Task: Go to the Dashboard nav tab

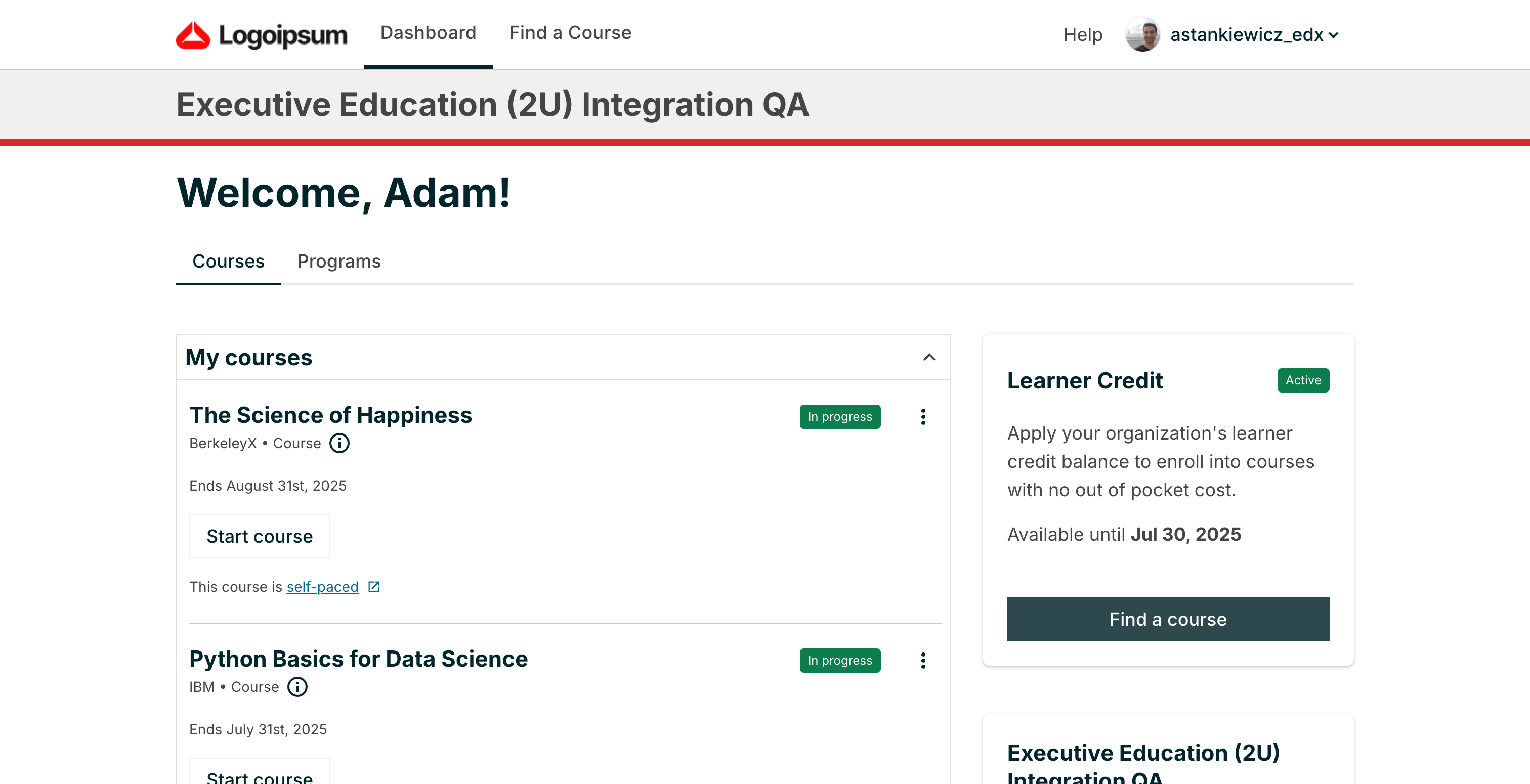Action: 428,33
